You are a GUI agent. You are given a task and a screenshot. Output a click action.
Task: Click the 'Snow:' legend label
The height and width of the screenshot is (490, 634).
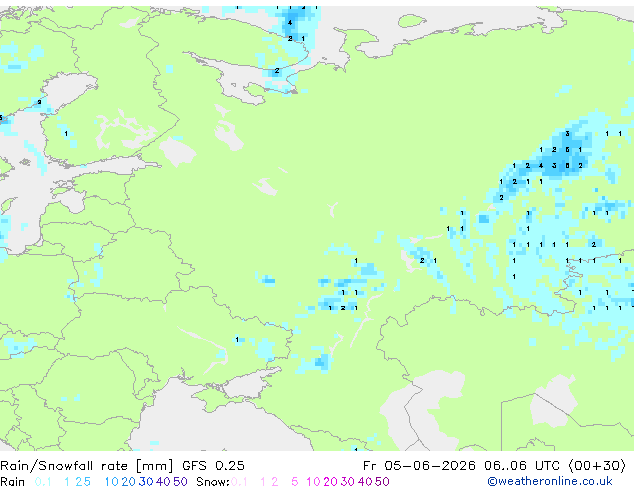[213, 482]
